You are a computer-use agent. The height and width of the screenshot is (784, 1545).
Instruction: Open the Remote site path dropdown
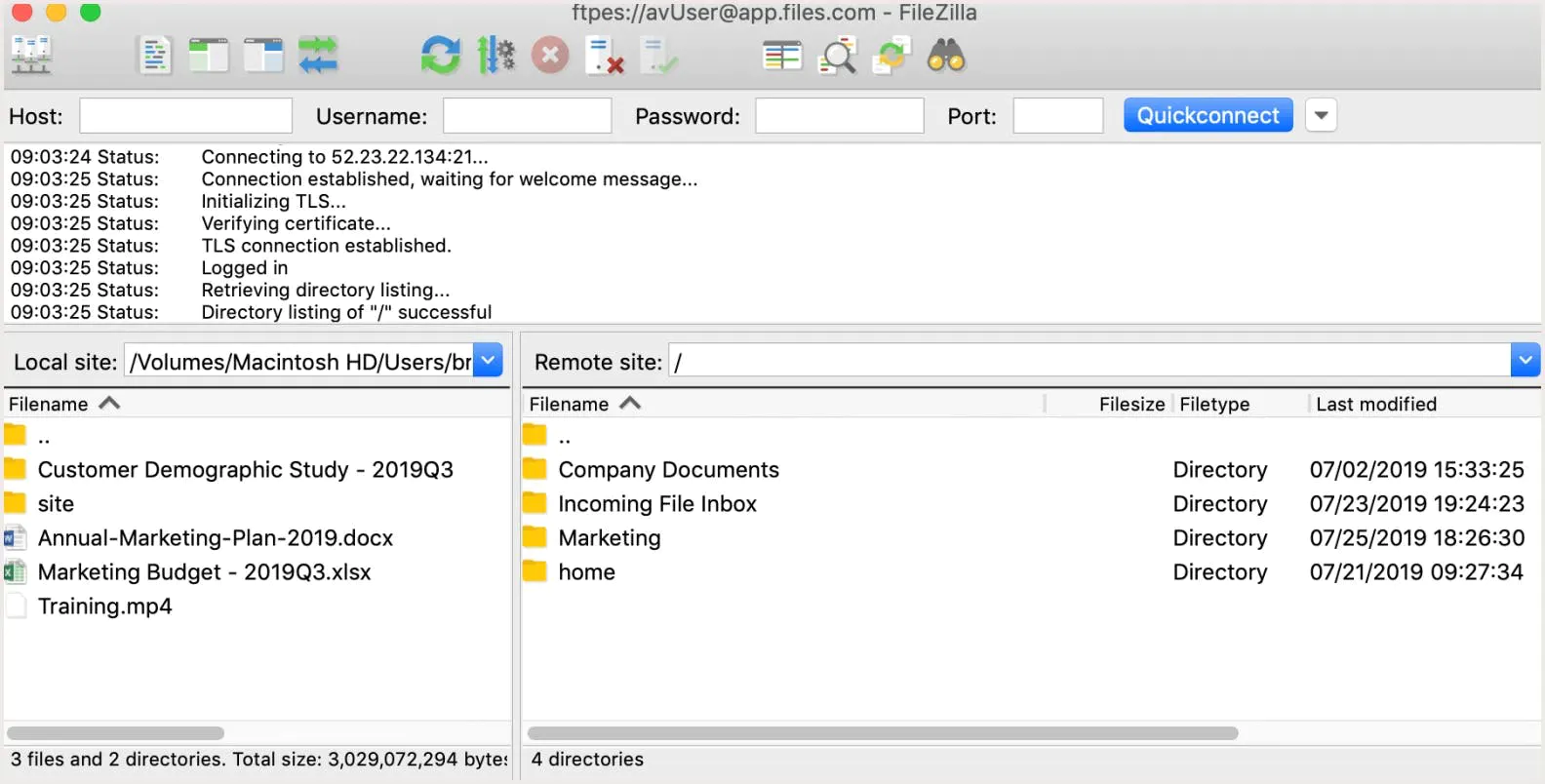click(1525, 361)
